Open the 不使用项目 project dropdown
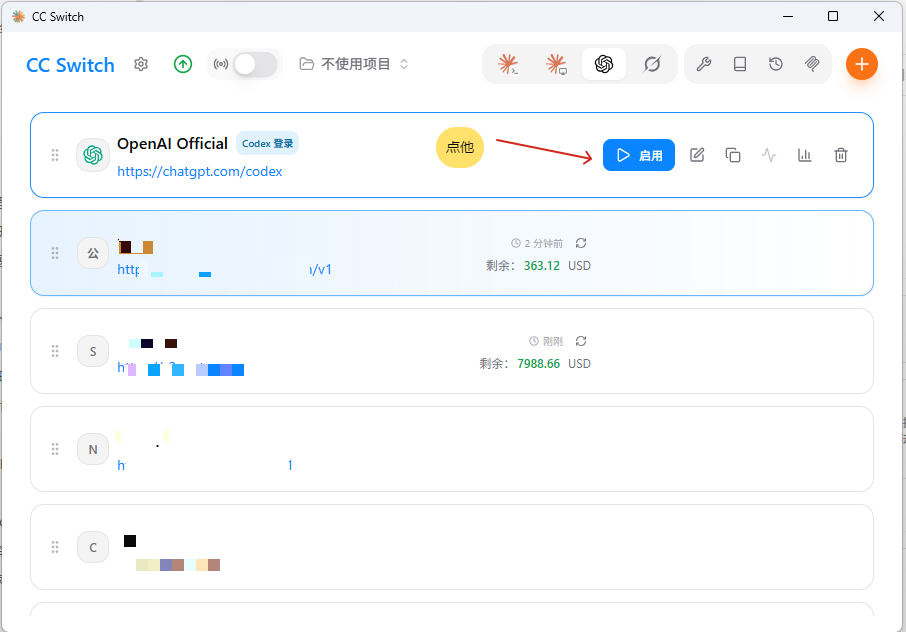Viewport: 906px width, 632px height. click(x=354, y=64)
